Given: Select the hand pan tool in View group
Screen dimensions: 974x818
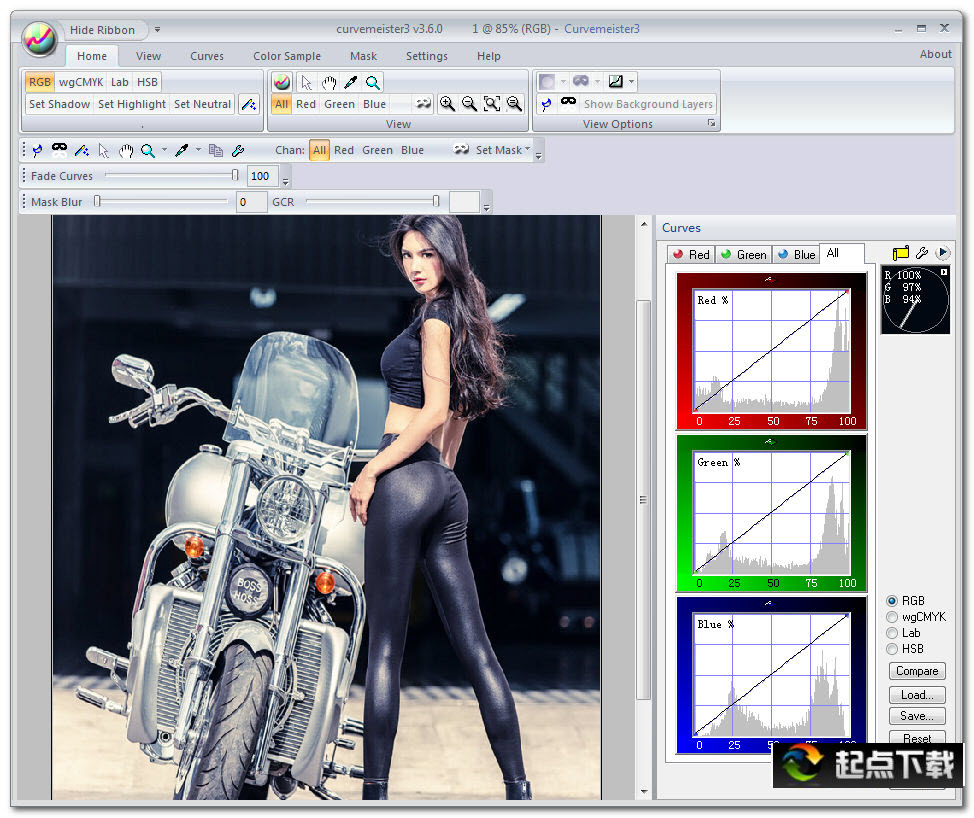Looking at the screenshot, I should (x=329, y=83).
